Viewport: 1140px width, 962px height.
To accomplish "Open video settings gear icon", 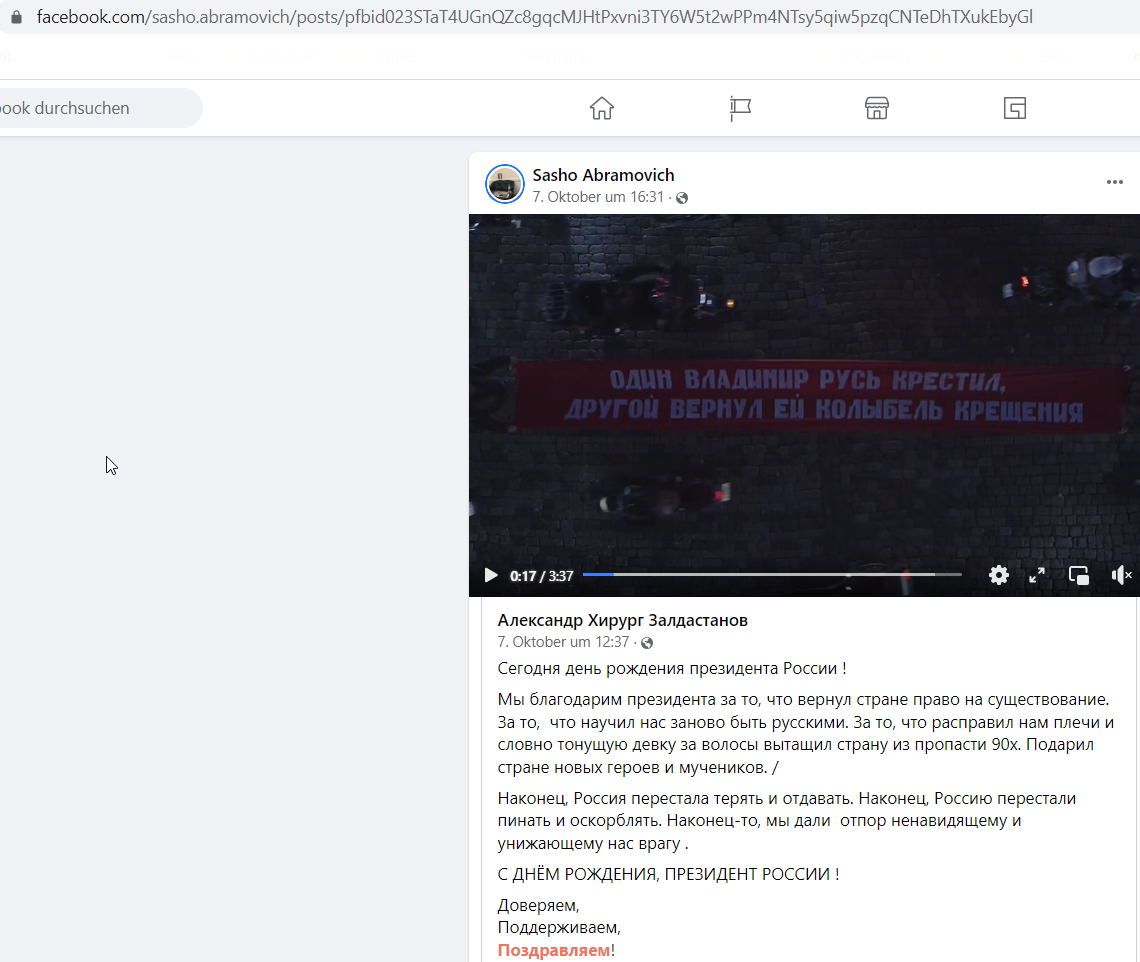I will click(999, 575).
